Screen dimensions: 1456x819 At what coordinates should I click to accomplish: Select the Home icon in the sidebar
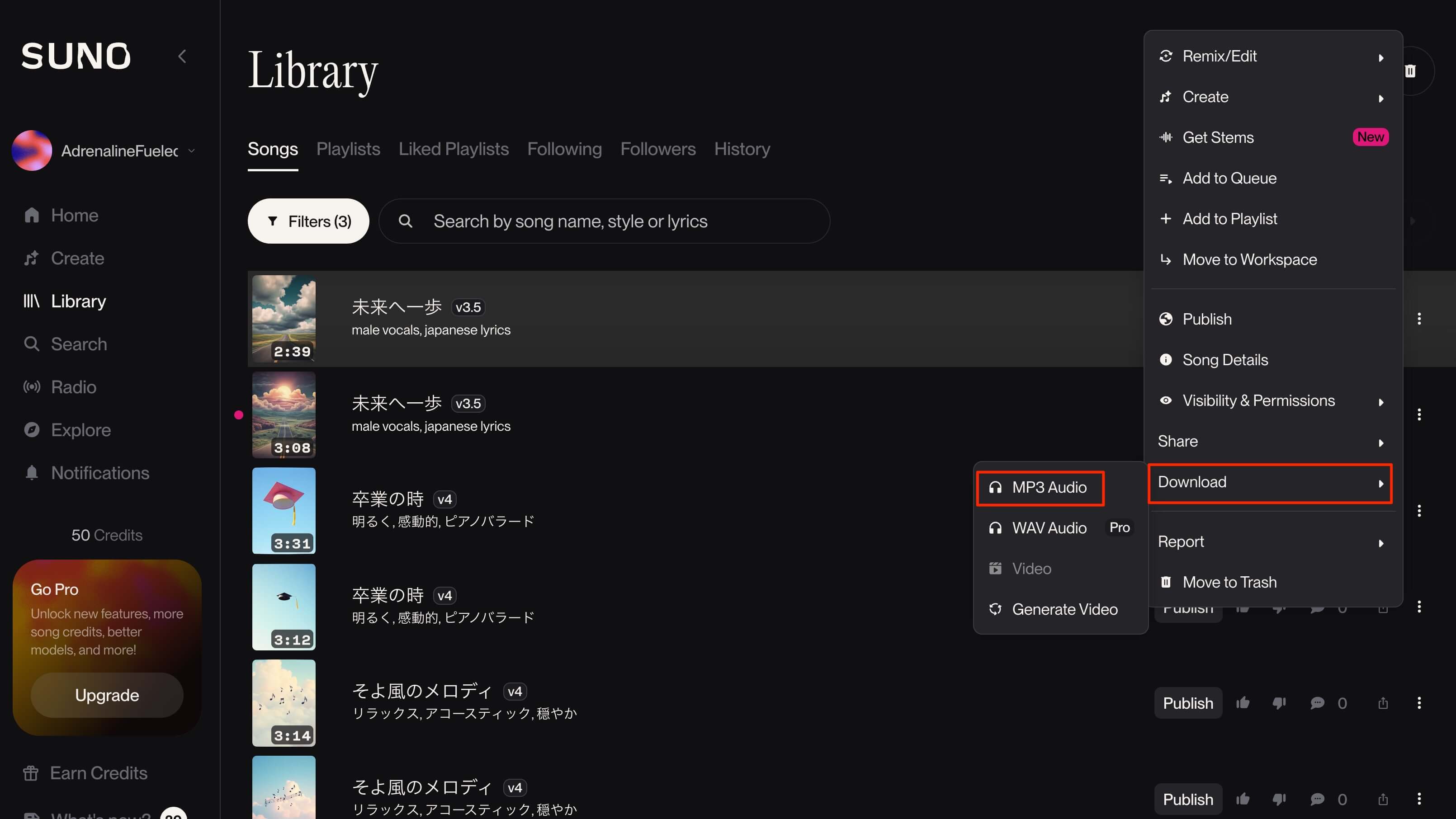pos(32,215)
